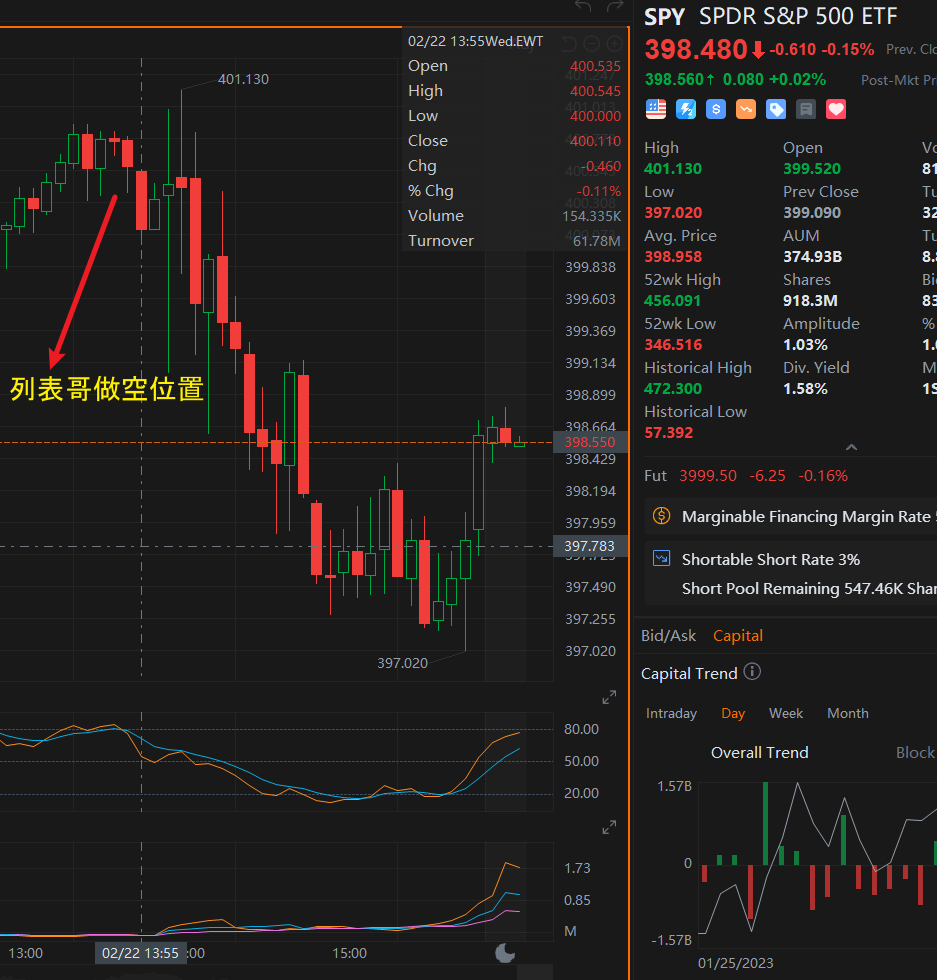Screen dimensions: 937x980
Task: Click the US flag market icon
Action: (656, 109)
